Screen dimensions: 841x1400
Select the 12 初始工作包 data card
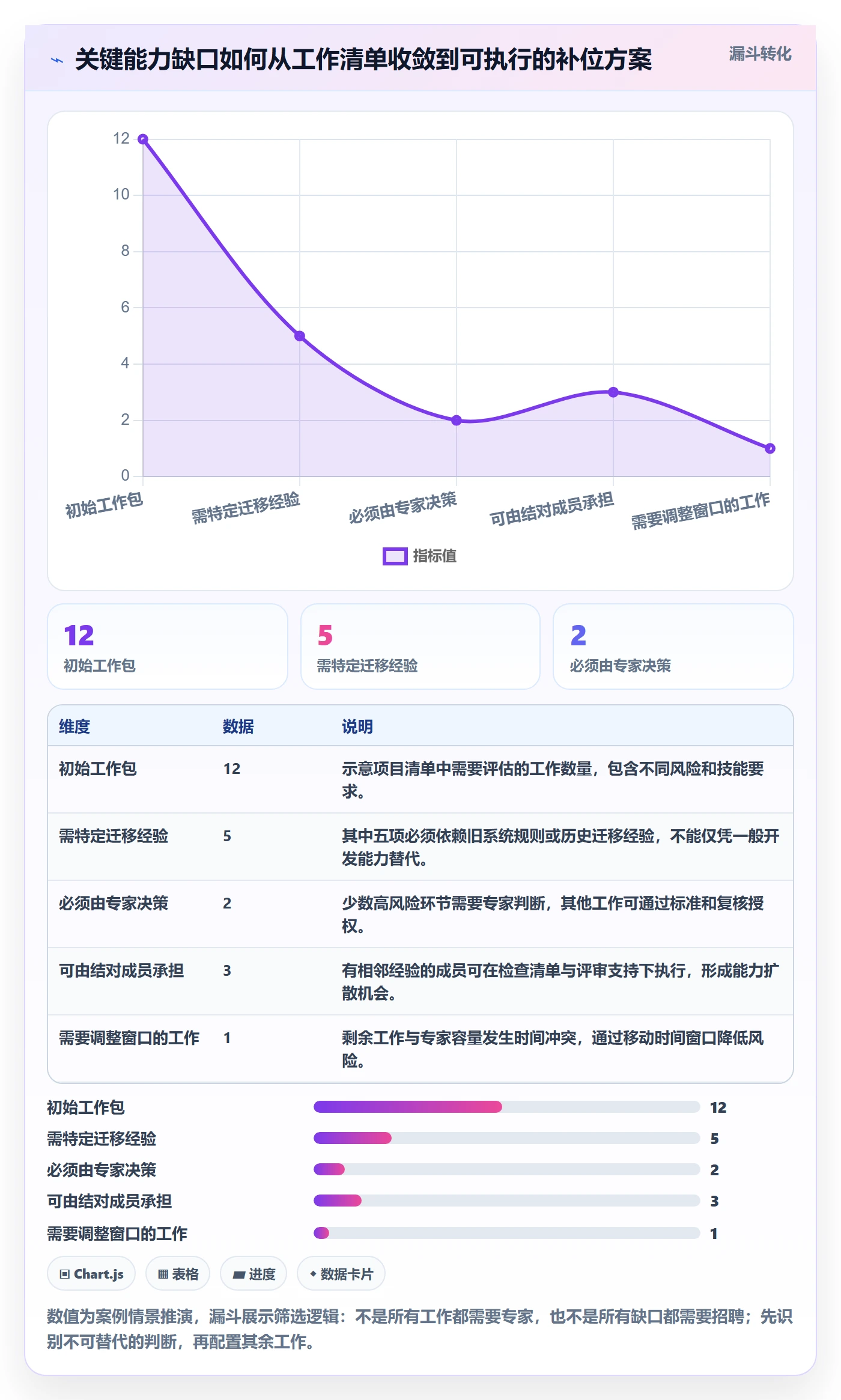pos(168,647)
